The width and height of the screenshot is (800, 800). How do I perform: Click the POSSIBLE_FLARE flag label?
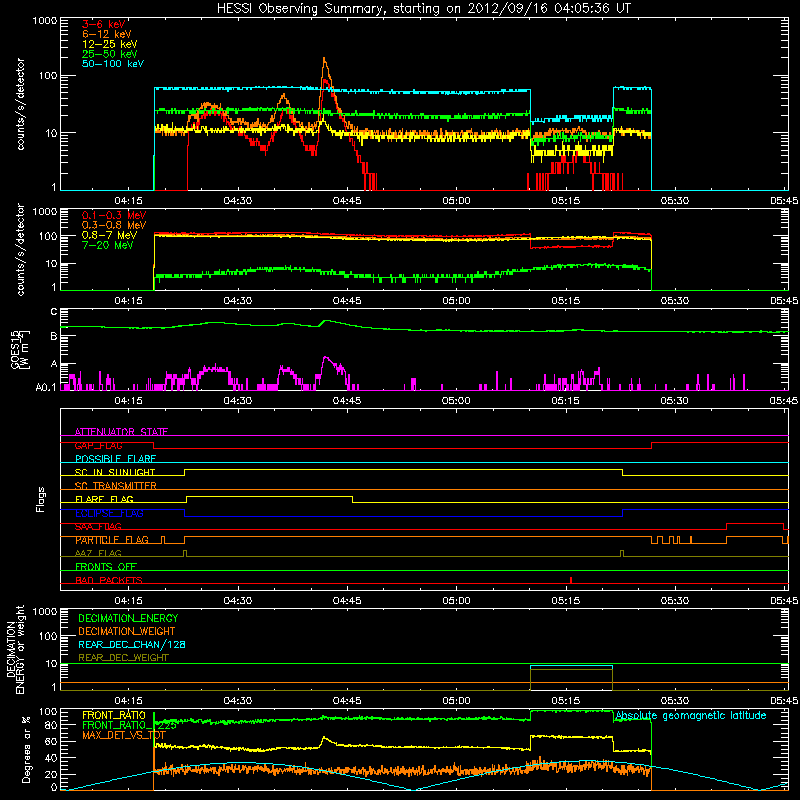coord(115,459)
